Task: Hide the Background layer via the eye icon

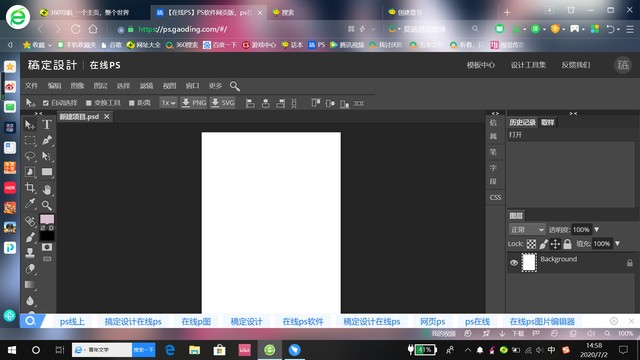Action: coord(514,263)
